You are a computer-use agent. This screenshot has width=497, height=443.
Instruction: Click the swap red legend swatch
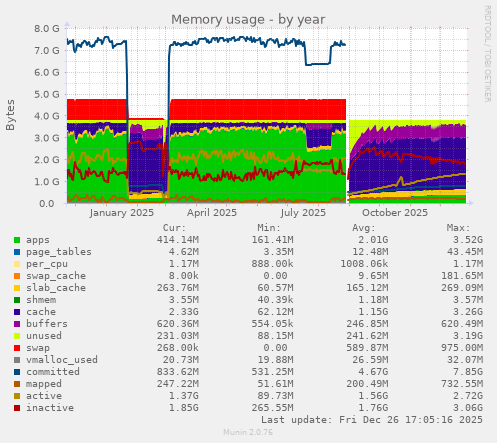tap(17, 348)
